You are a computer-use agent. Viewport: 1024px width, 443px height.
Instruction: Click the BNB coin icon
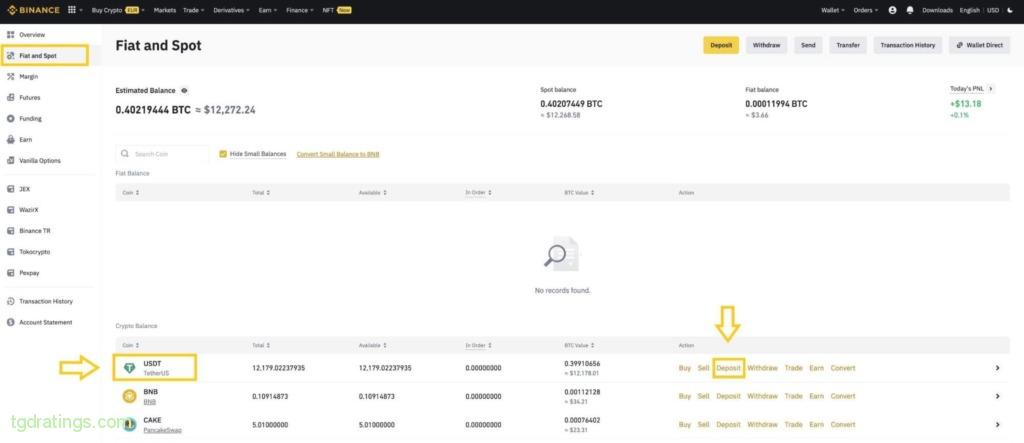129,397
